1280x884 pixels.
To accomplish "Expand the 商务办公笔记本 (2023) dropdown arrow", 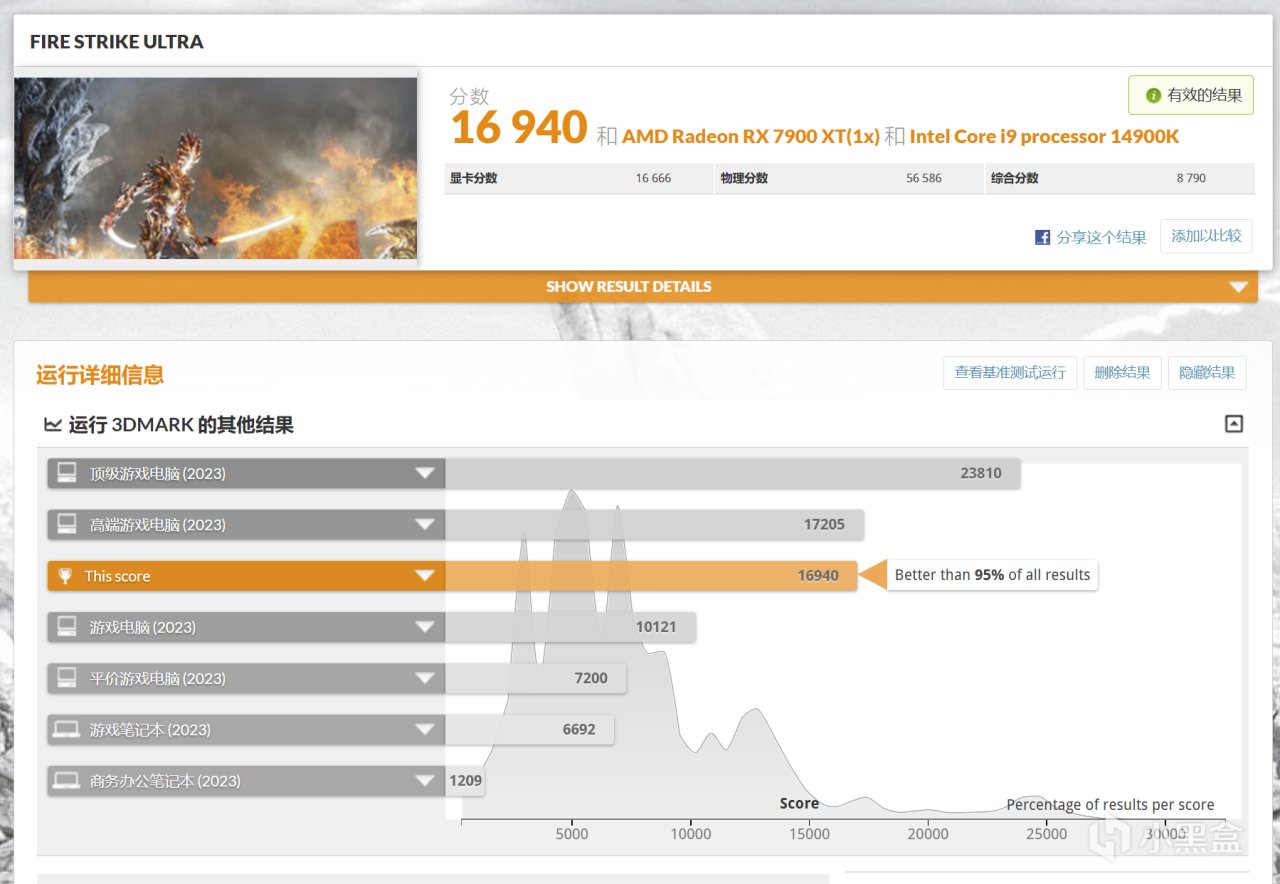I will [x=425, y=781].
